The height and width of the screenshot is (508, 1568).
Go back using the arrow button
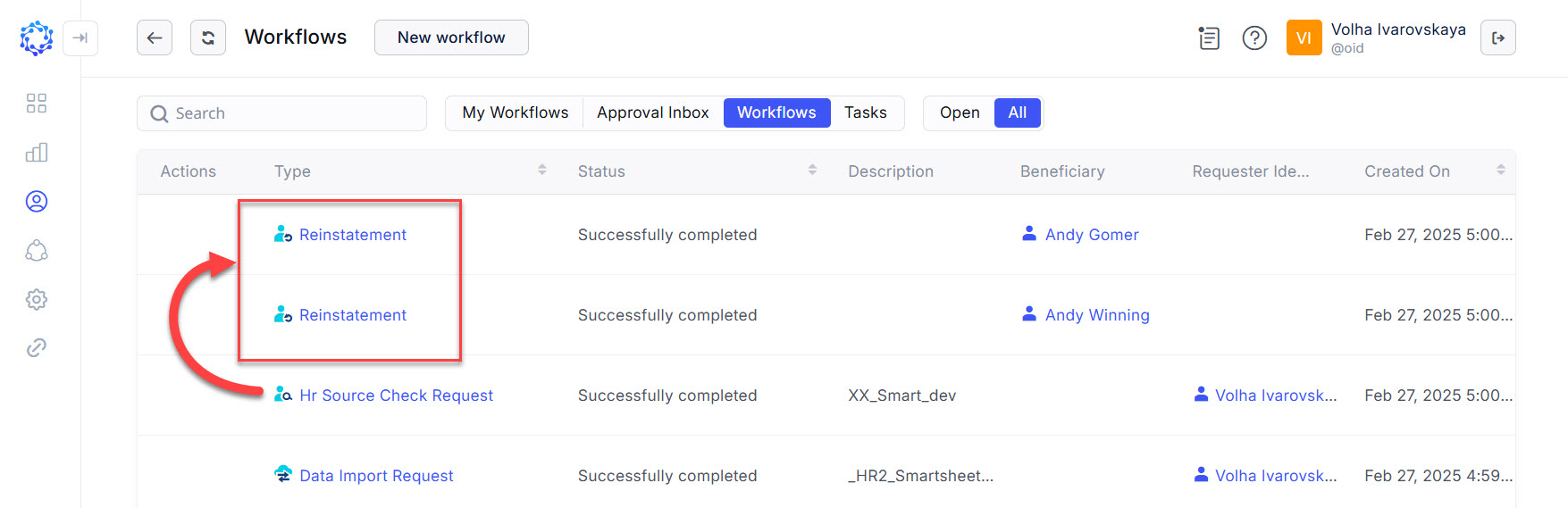point(155,37)
